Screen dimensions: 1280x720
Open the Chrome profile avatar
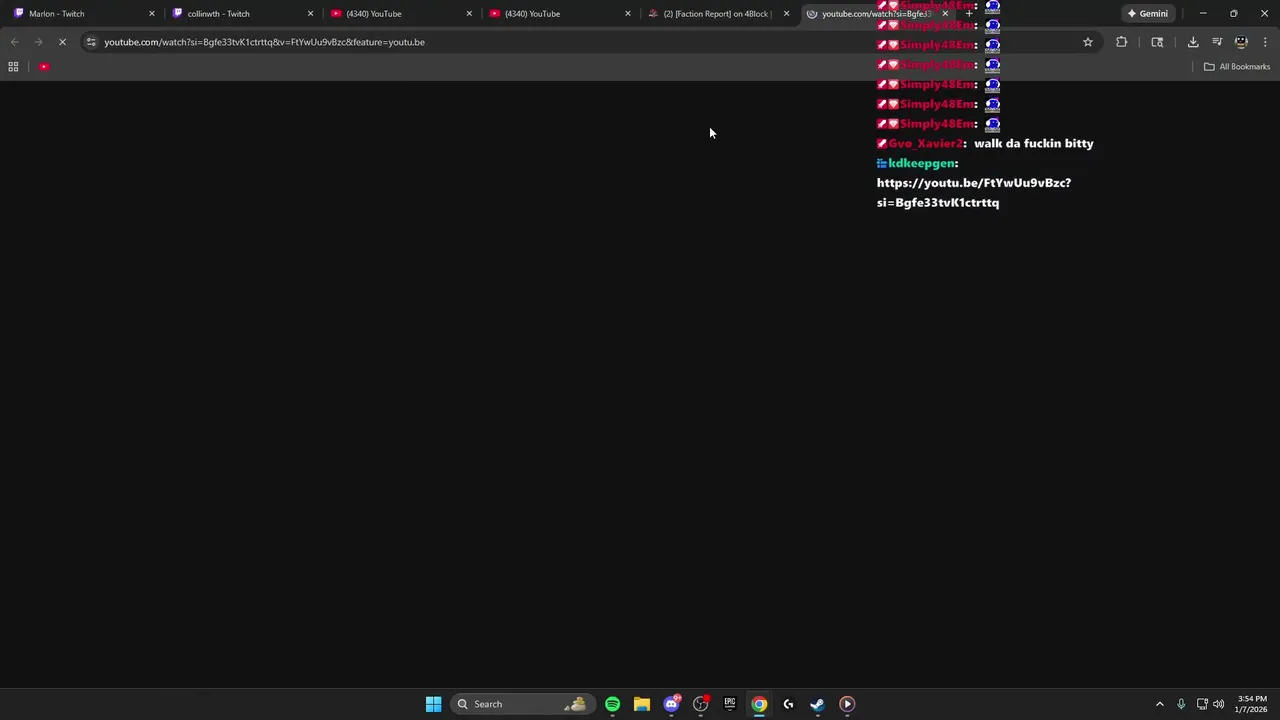click(x=1241, y=42)
